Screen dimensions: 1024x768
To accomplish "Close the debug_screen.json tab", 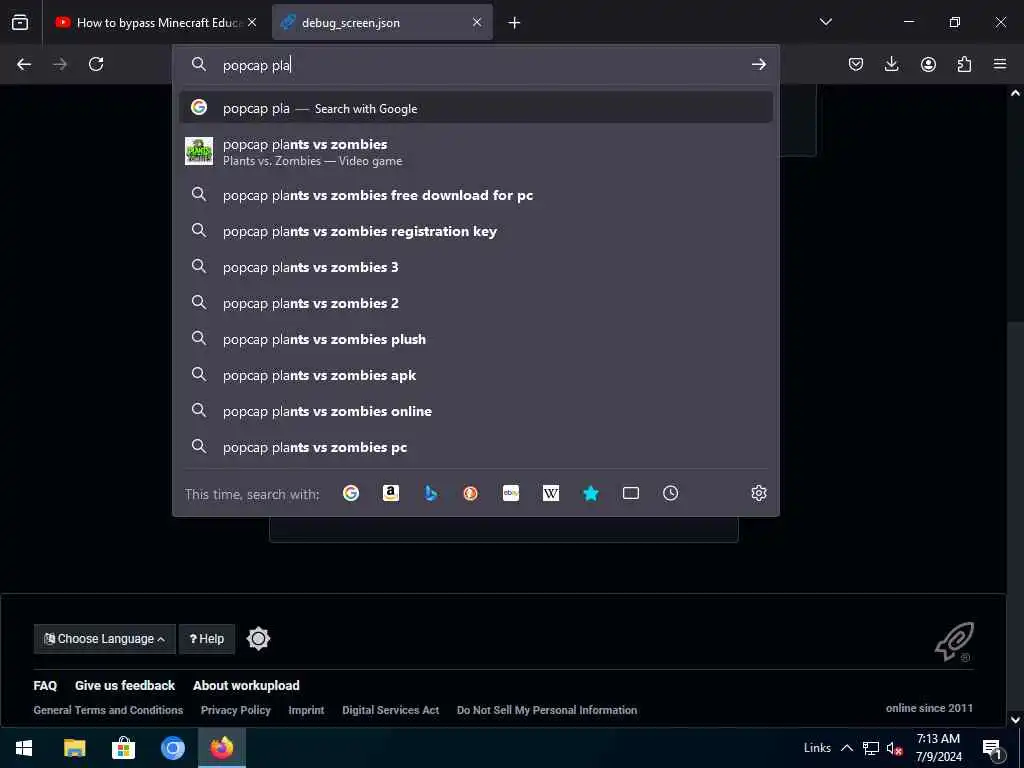I will point(477,22).
